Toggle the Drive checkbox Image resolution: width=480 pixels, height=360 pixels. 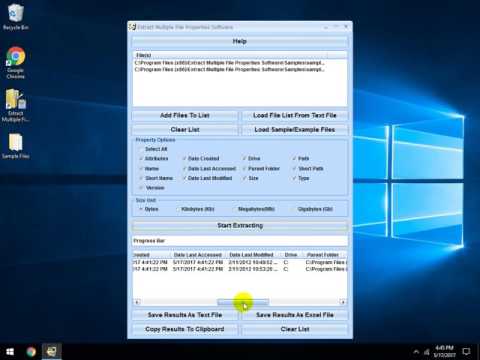coord(244,159)
